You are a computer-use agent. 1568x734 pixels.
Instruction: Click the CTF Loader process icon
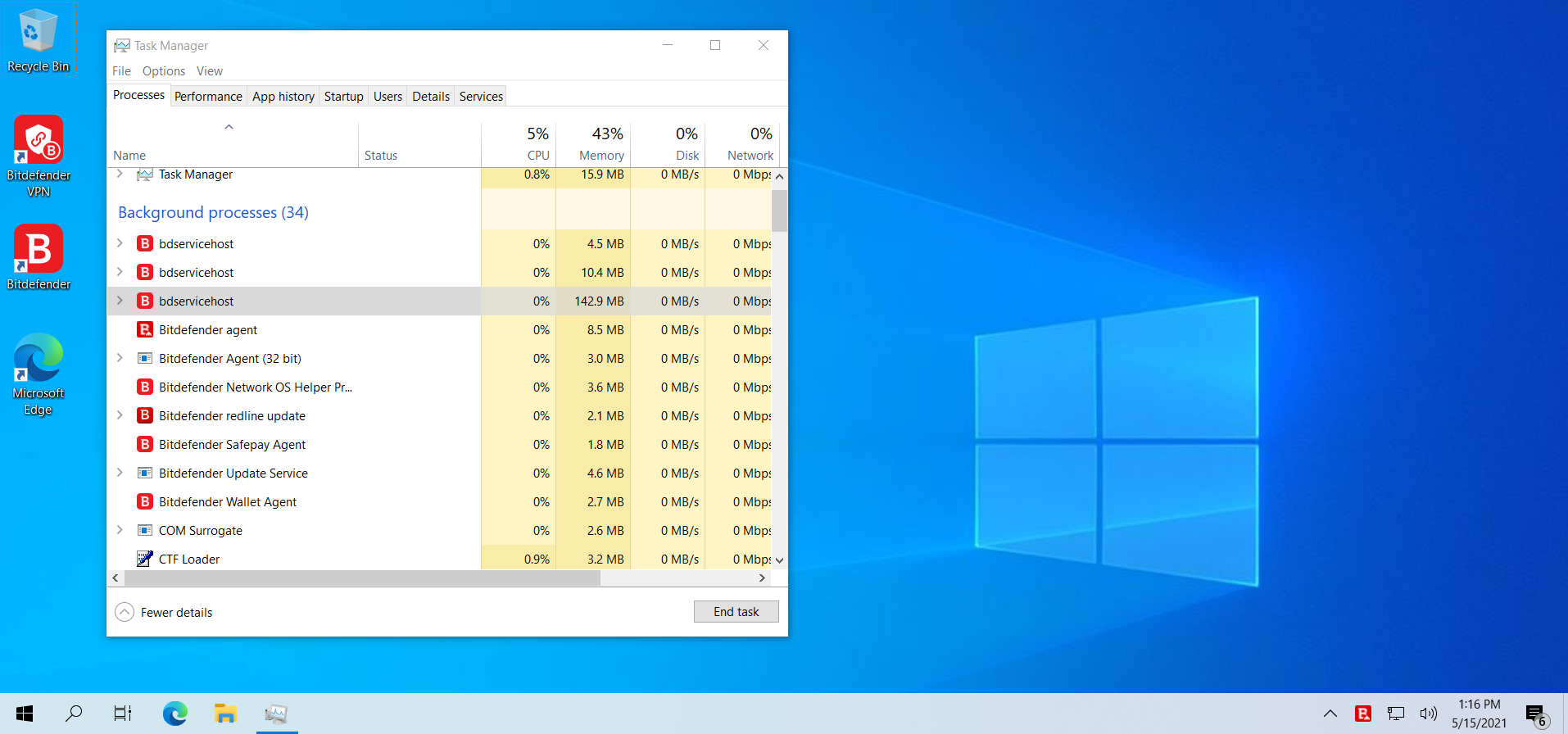[145, 560]
